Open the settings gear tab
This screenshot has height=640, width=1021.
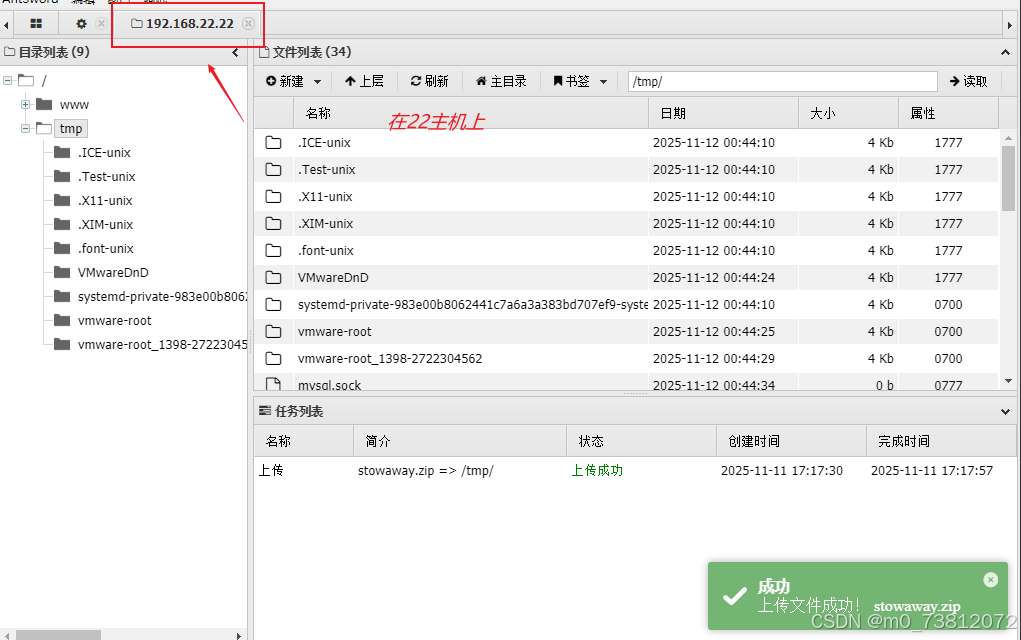pyautogui.click(x=81, y=23)
